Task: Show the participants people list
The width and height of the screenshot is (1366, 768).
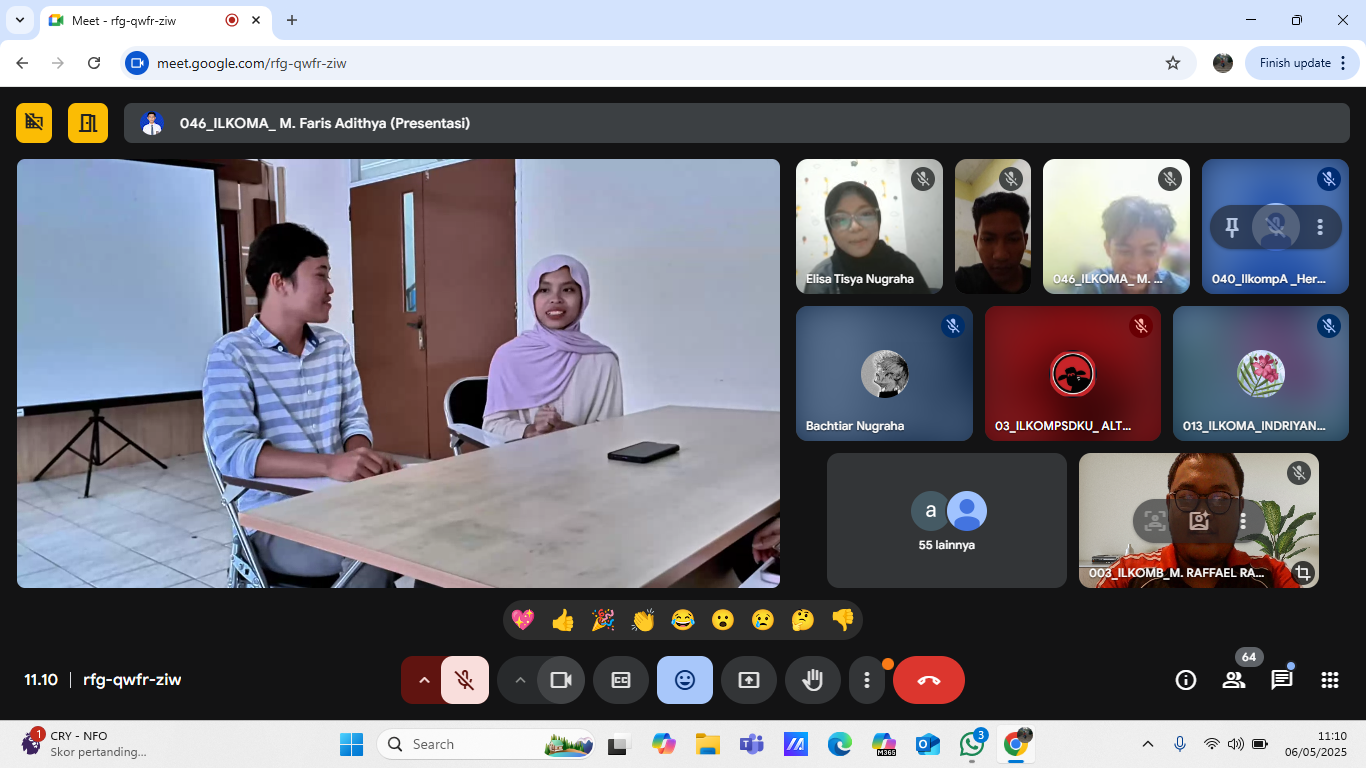Action: tap(1233, 680)
